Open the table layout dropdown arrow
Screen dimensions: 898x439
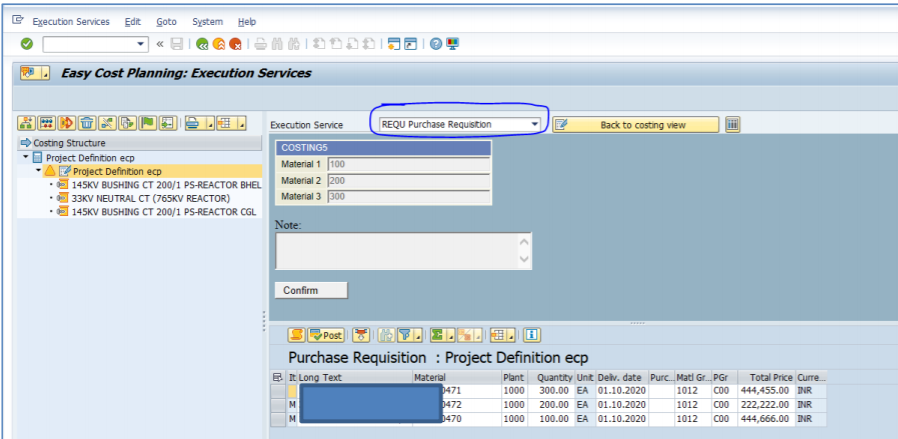click(511, 335)
